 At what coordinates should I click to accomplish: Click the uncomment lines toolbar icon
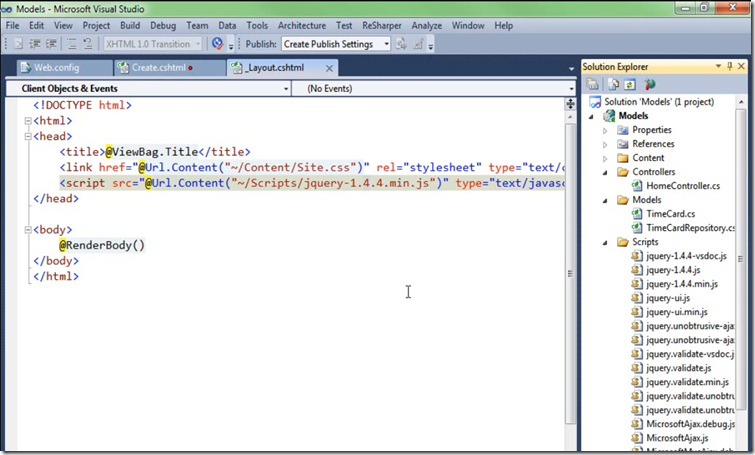88,44
